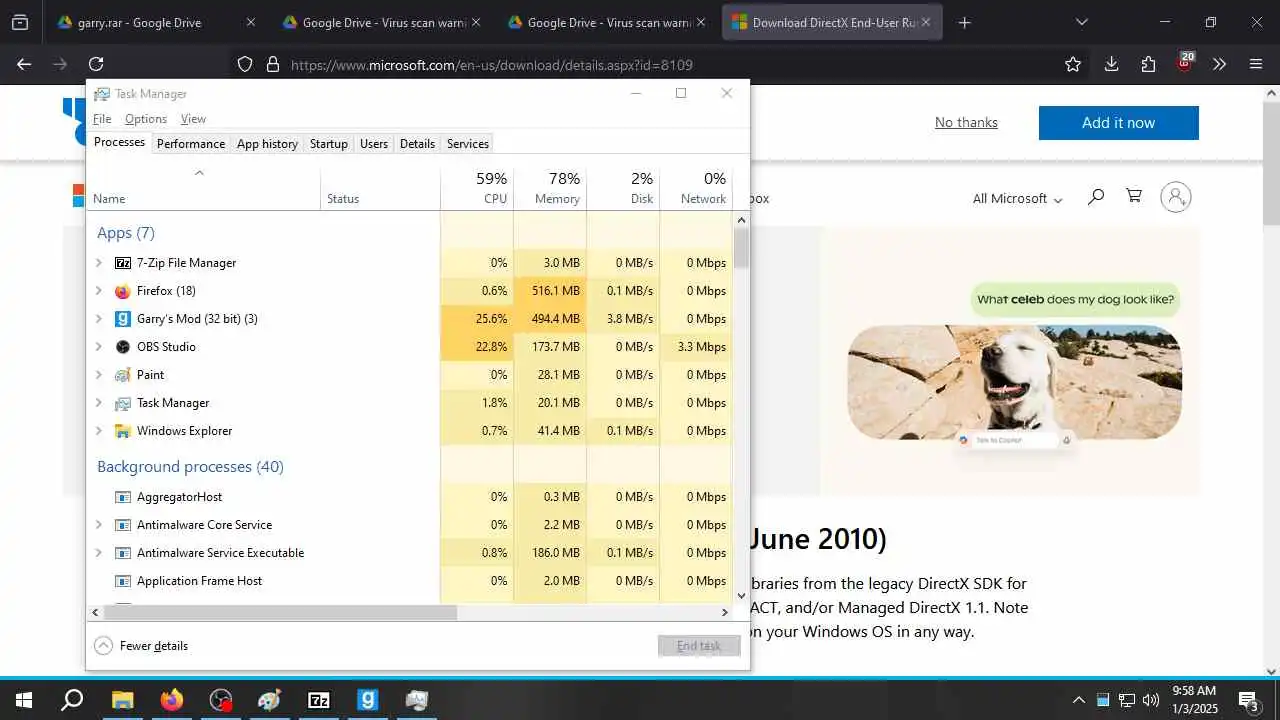Open 7-Zip from the taskbar
The image size is (1280, 720).
point(319,700)
